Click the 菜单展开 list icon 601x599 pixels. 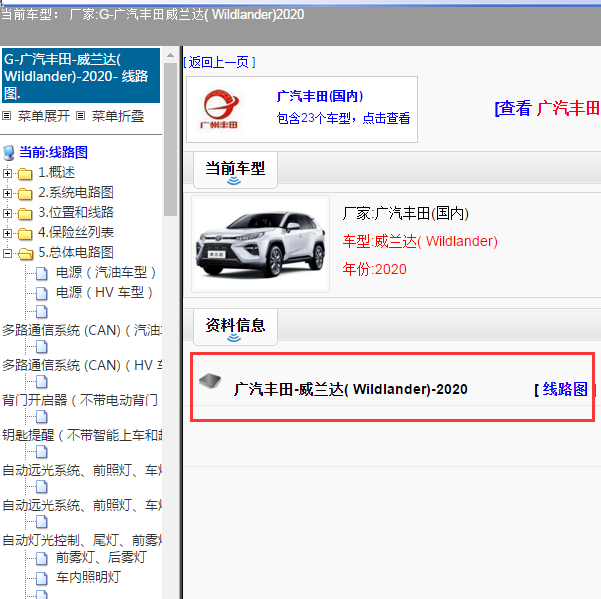(7, 116)
